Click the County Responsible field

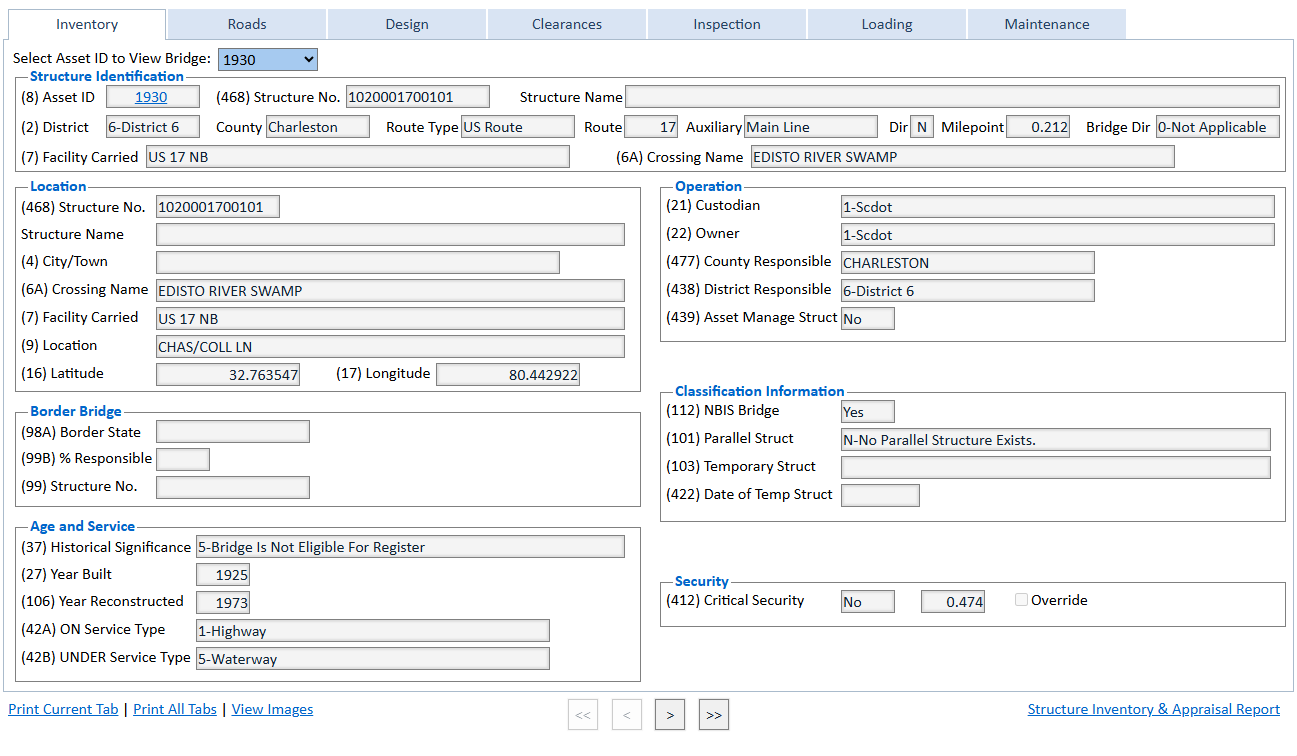pyautogui.click(x=968, y=262)
